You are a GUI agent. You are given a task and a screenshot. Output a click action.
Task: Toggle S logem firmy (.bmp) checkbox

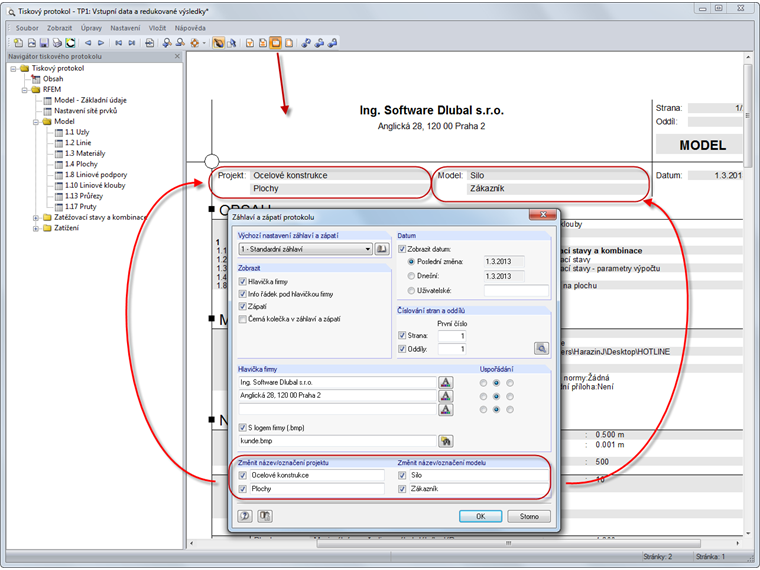tap(242, 428)
